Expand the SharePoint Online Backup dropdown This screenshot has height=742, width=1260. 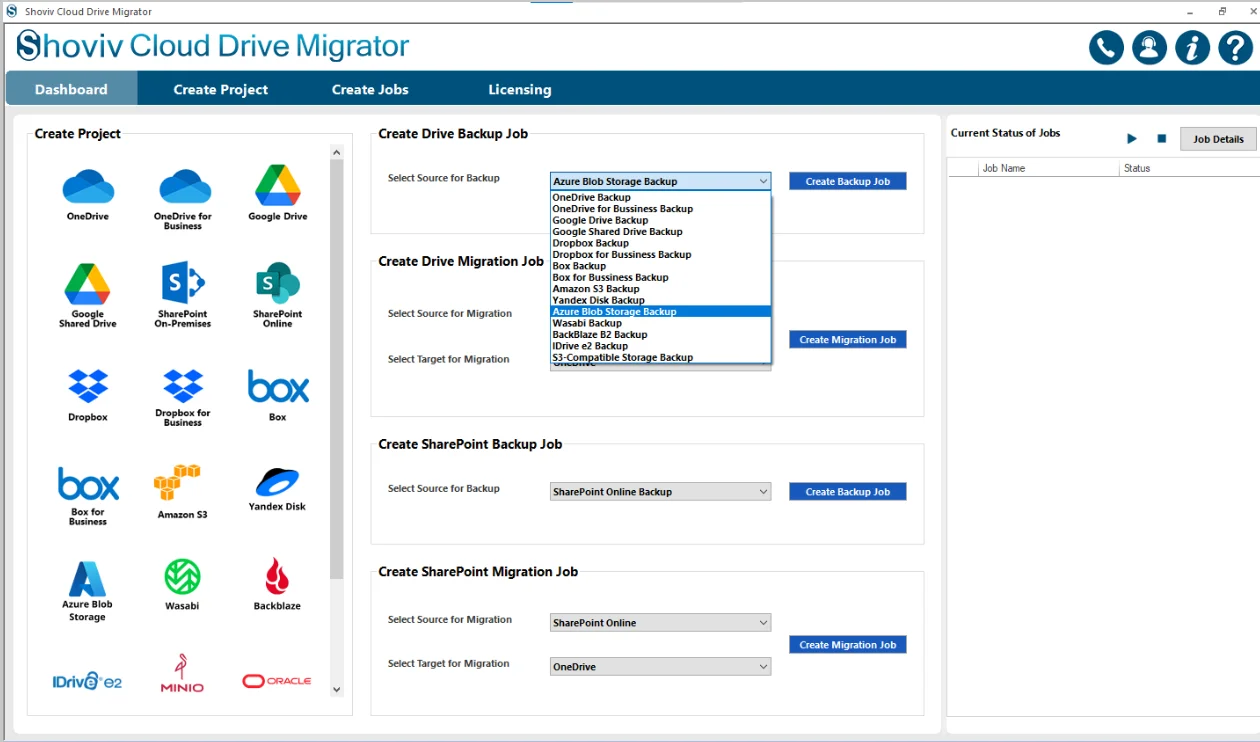coord(661,492)
